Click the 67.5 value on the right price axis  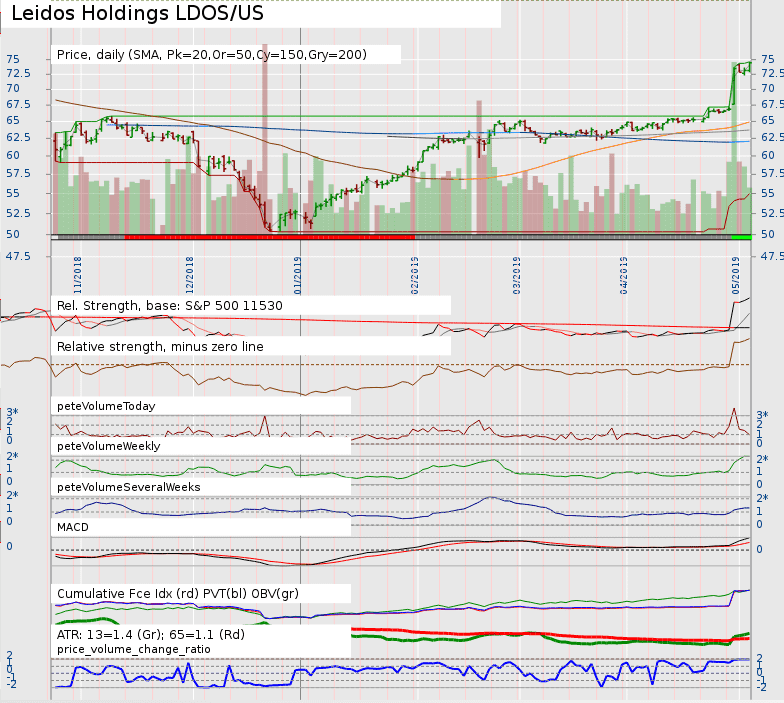tap(772, 104)
